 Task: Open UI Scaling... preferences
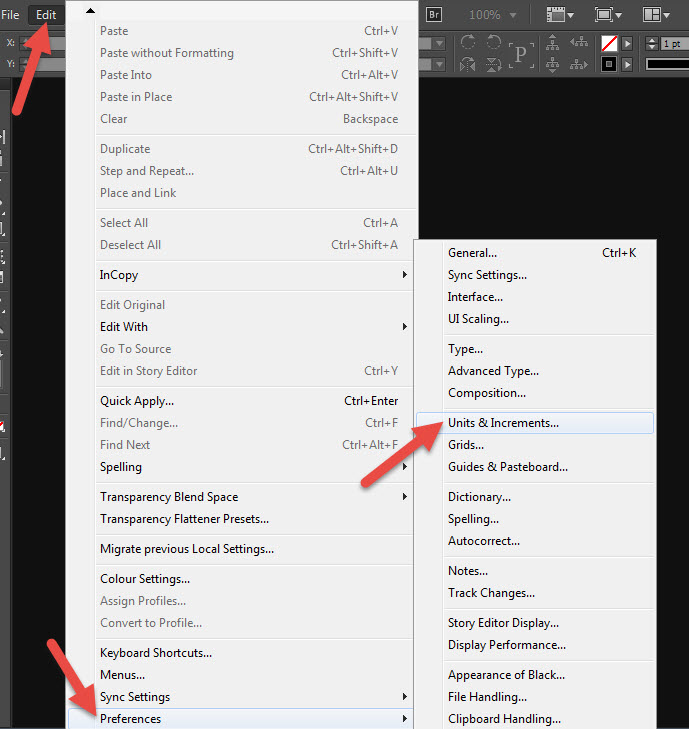point(535,319)
